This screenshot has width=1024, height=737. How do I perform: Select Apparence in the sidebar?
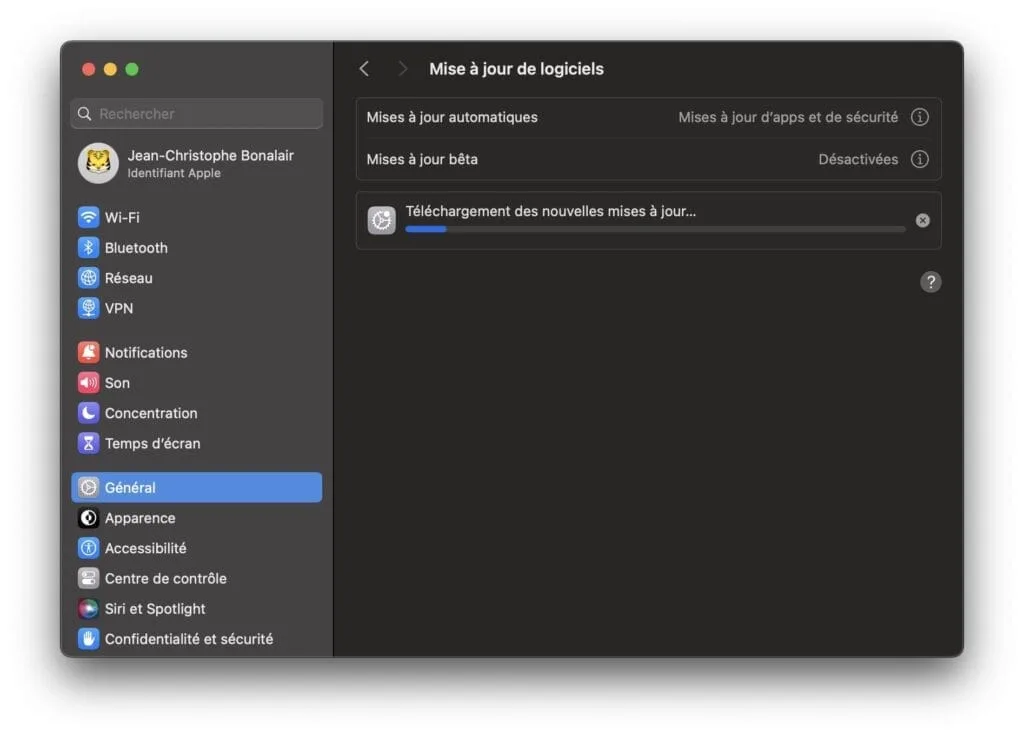point(140,518)
